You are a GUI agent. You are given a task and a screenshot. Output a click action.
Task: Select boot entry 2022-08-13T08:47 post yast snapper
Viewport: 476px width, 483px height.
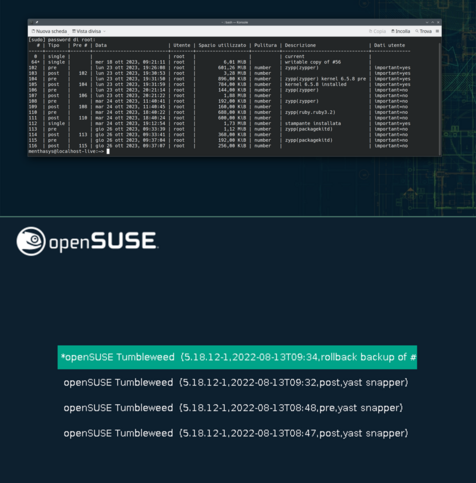(236, 433)
